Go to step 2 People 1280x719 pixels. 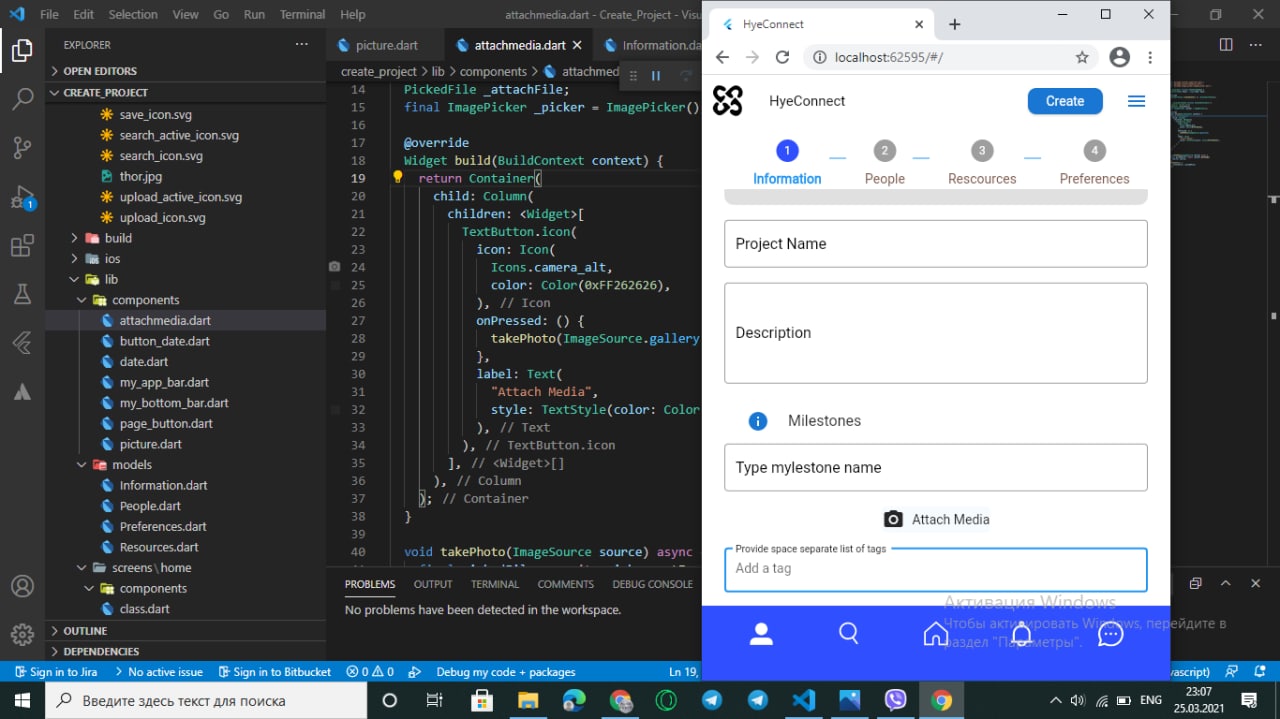click(x=884, y=164)
